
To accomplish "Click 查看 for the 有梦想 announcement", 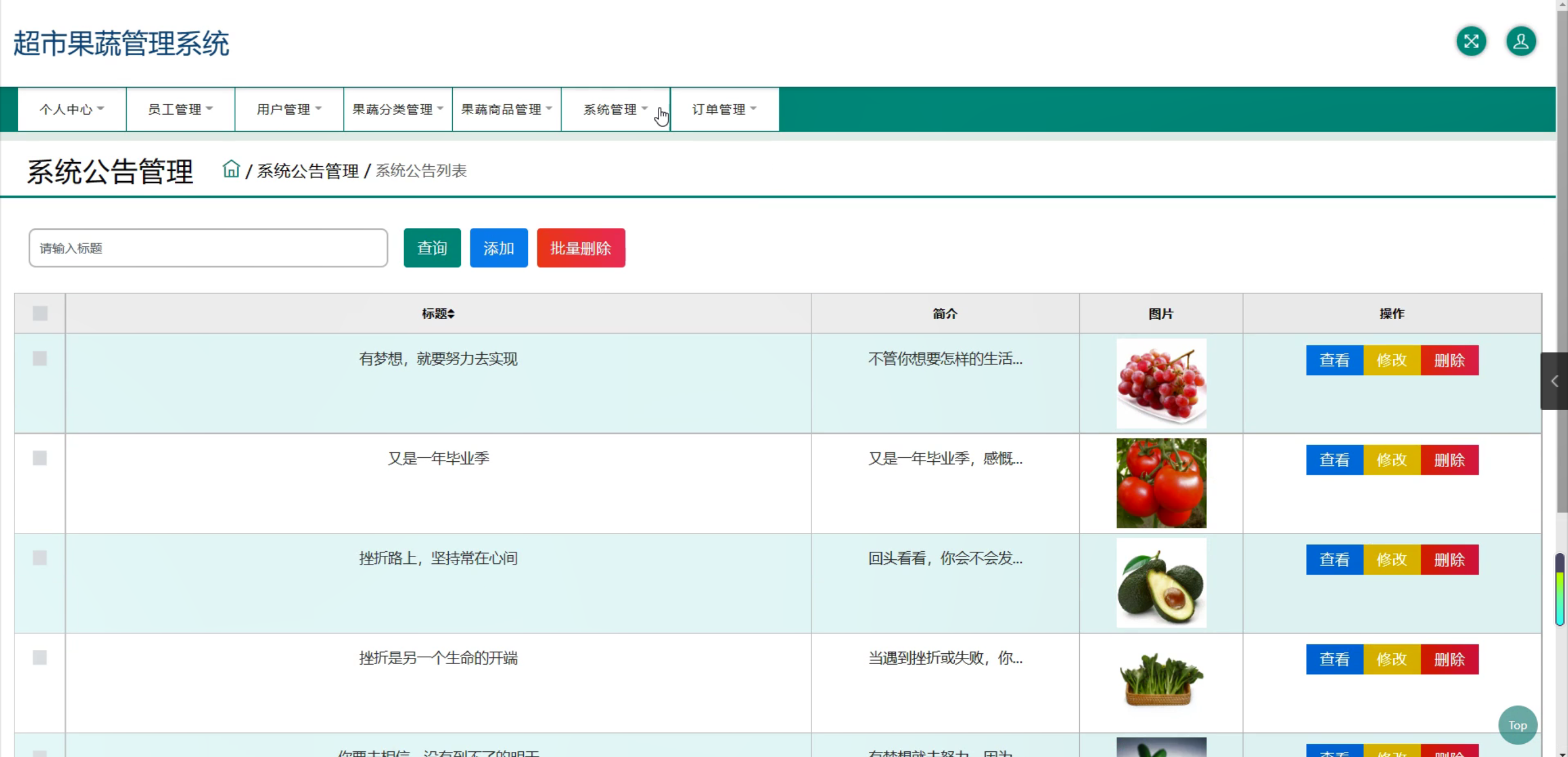I will point(1334,360).
